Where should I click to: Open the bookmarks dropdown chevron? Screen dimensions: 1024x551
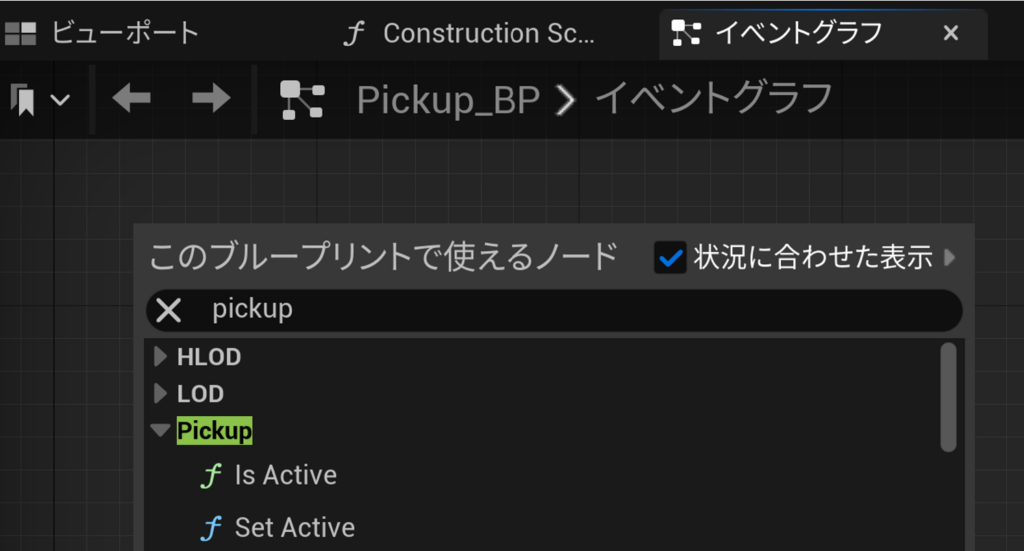pos(60,100)
